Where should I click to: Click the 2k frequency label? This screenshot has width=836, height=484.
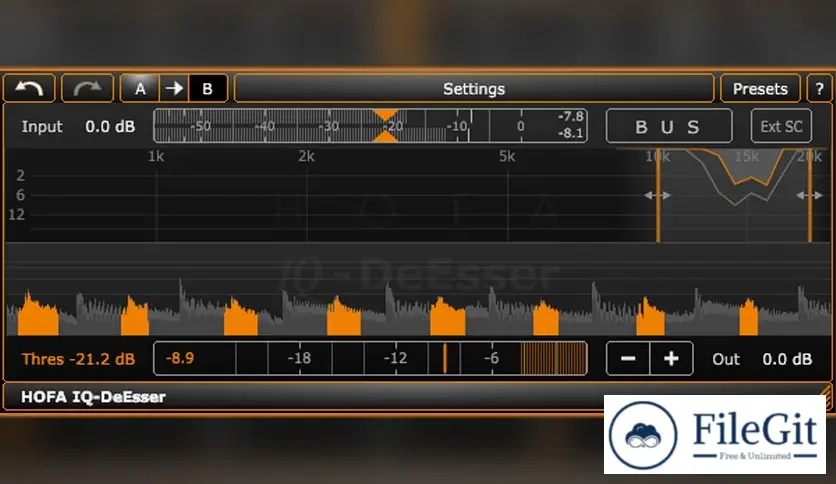pyautogui.click(x=306, y=156)
